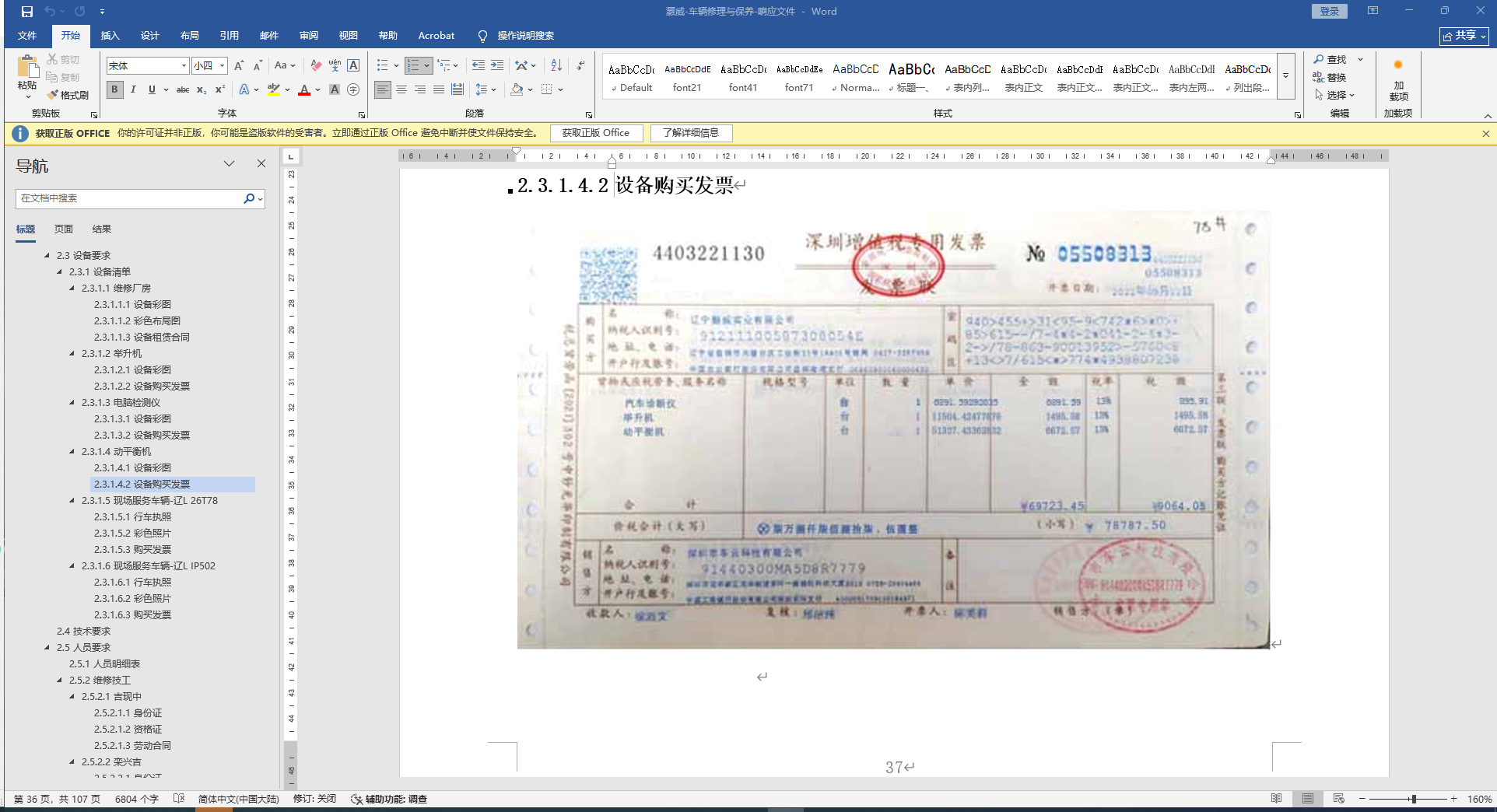Switch to read mode view in status bar

click(x=1277, y=799)
